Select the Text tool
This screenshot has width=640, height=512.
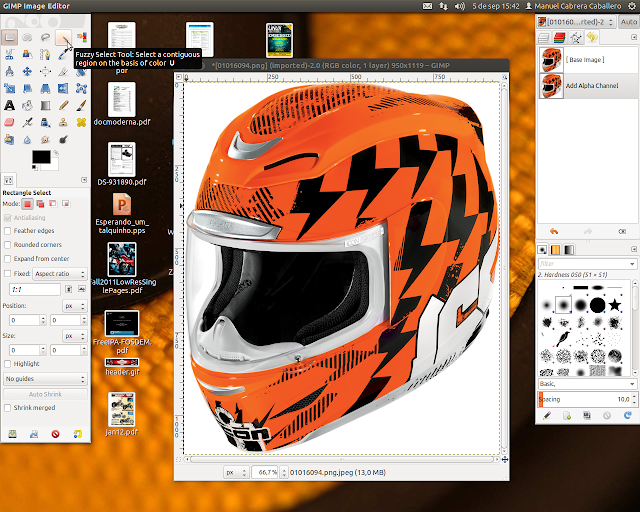click(x=9, y=105)
